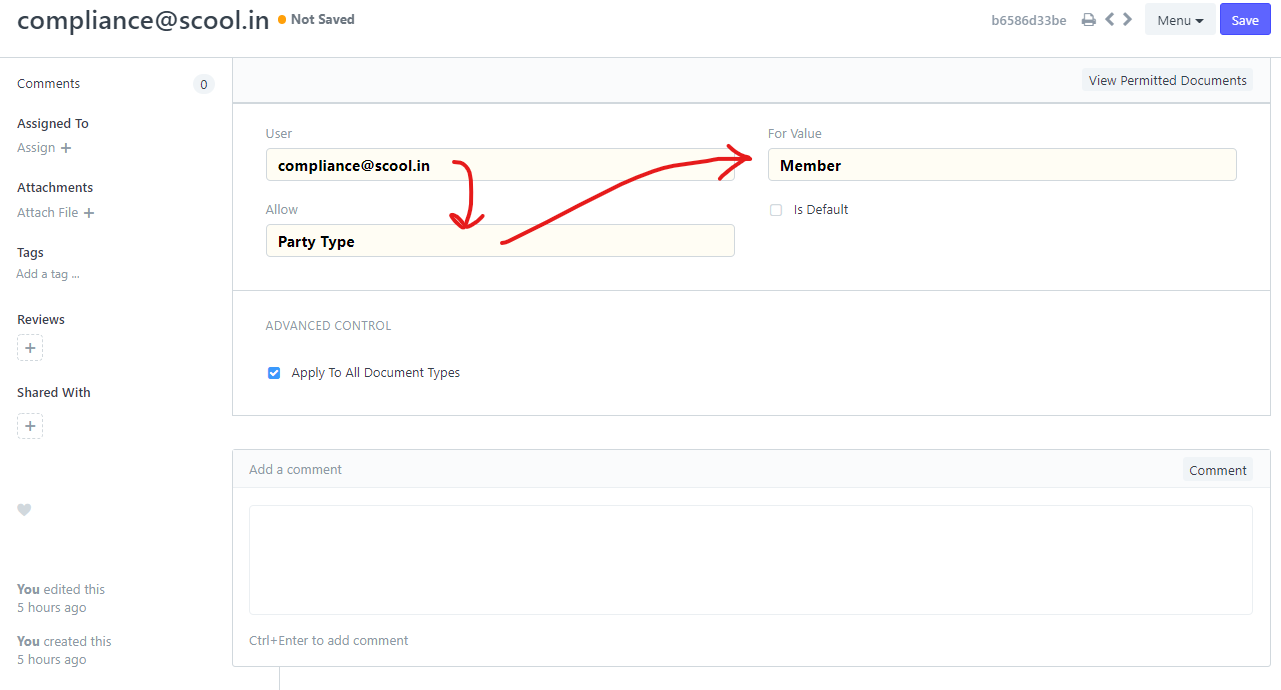Image resolution: width=1281 pixels, height=690 pixels.
Task: Click Add a tag field
Action: [48, 274]
